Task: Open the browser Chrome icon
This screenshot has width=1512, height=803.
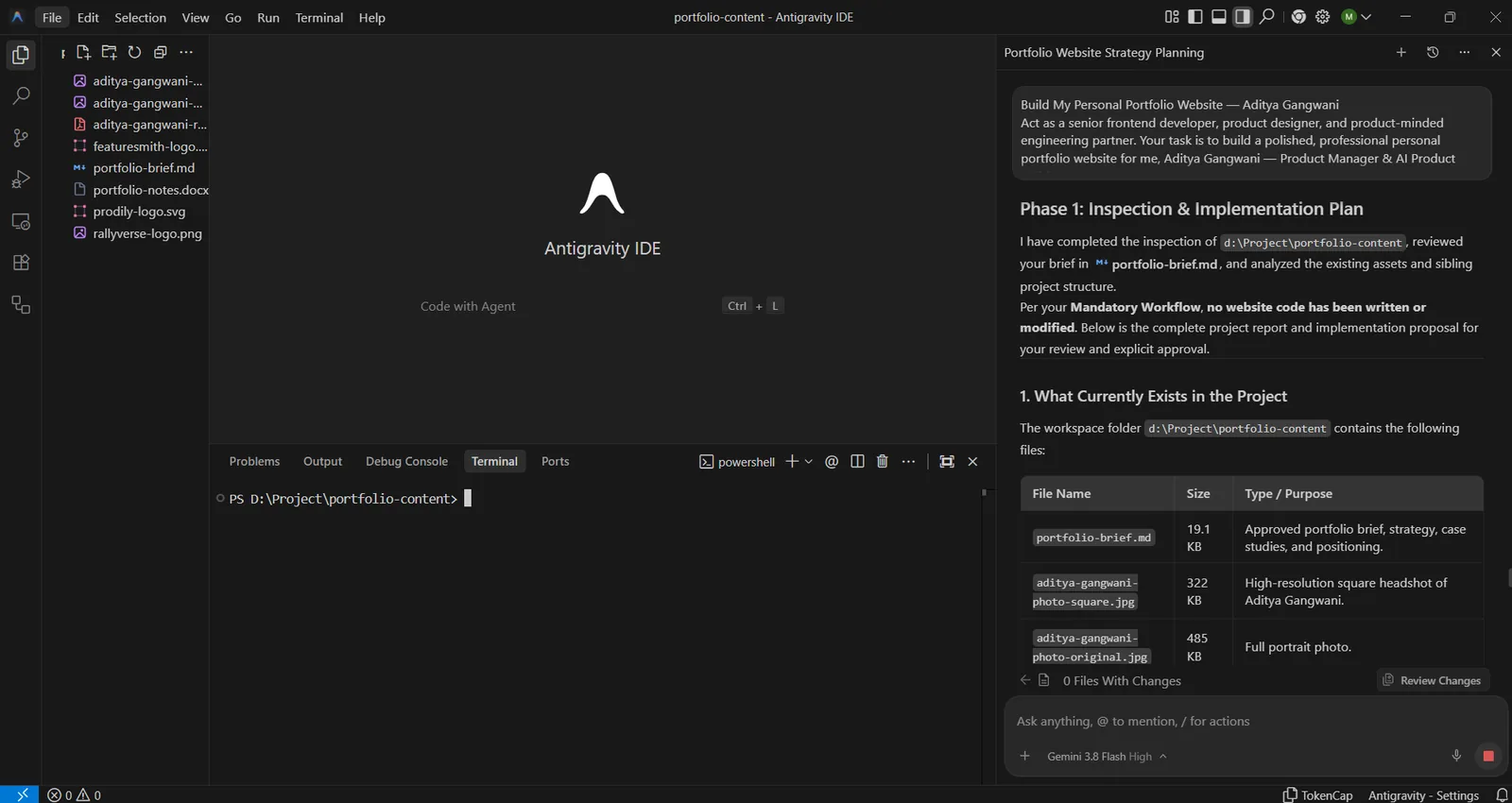Action: click(1298, 17)
